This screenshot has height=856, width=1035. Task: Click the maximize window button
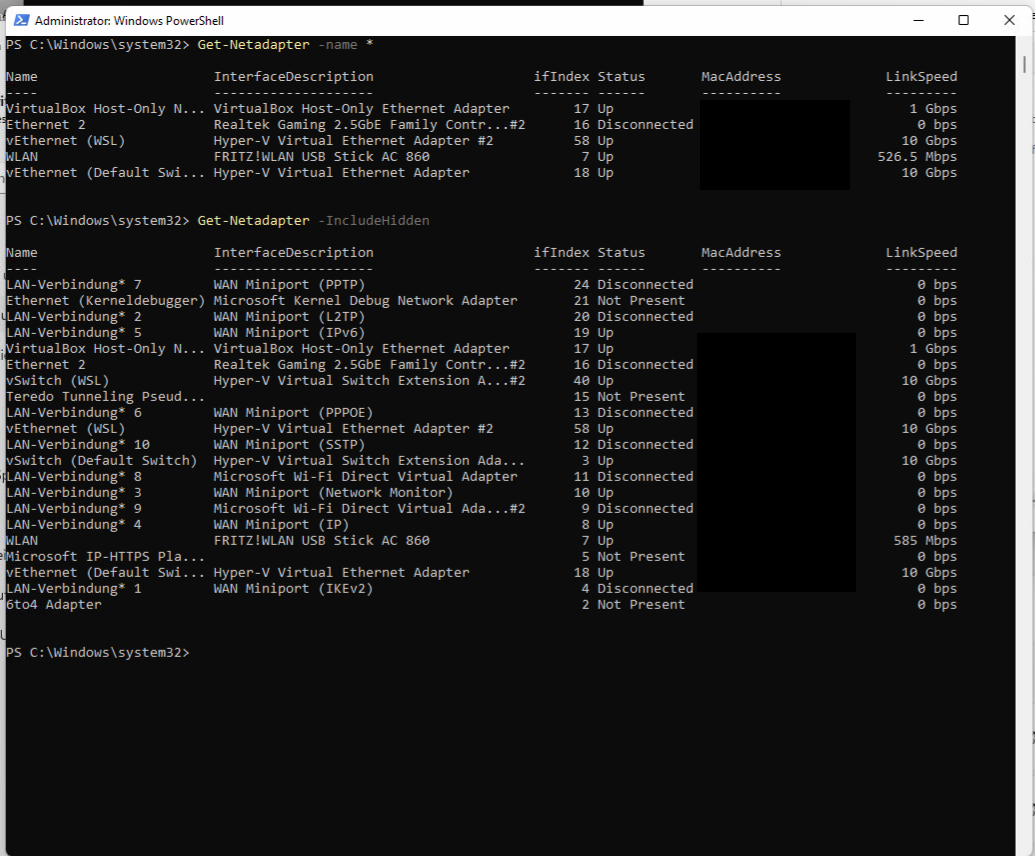[962, 19]
